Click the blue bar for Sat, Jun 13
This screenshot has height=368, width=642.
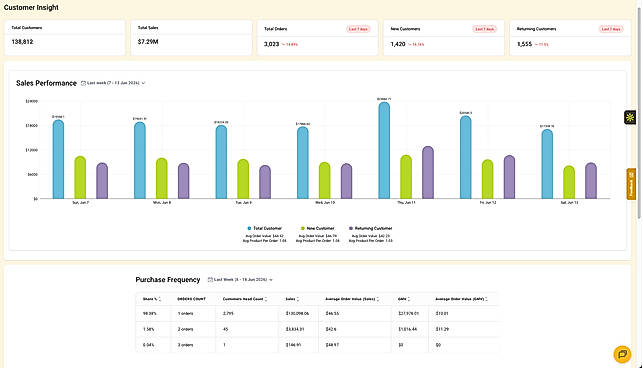click(547, 164)
